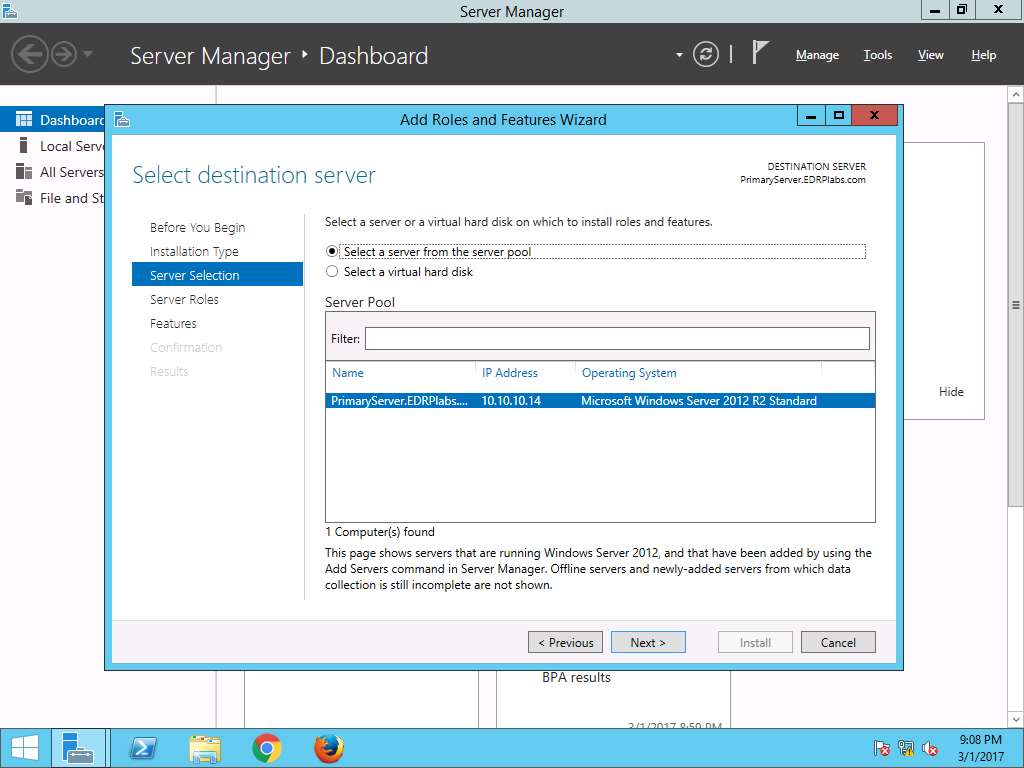Click the scrollbar down arrow in Server Manager
The image size is (1024, 768).
(x=1016, y=720)
